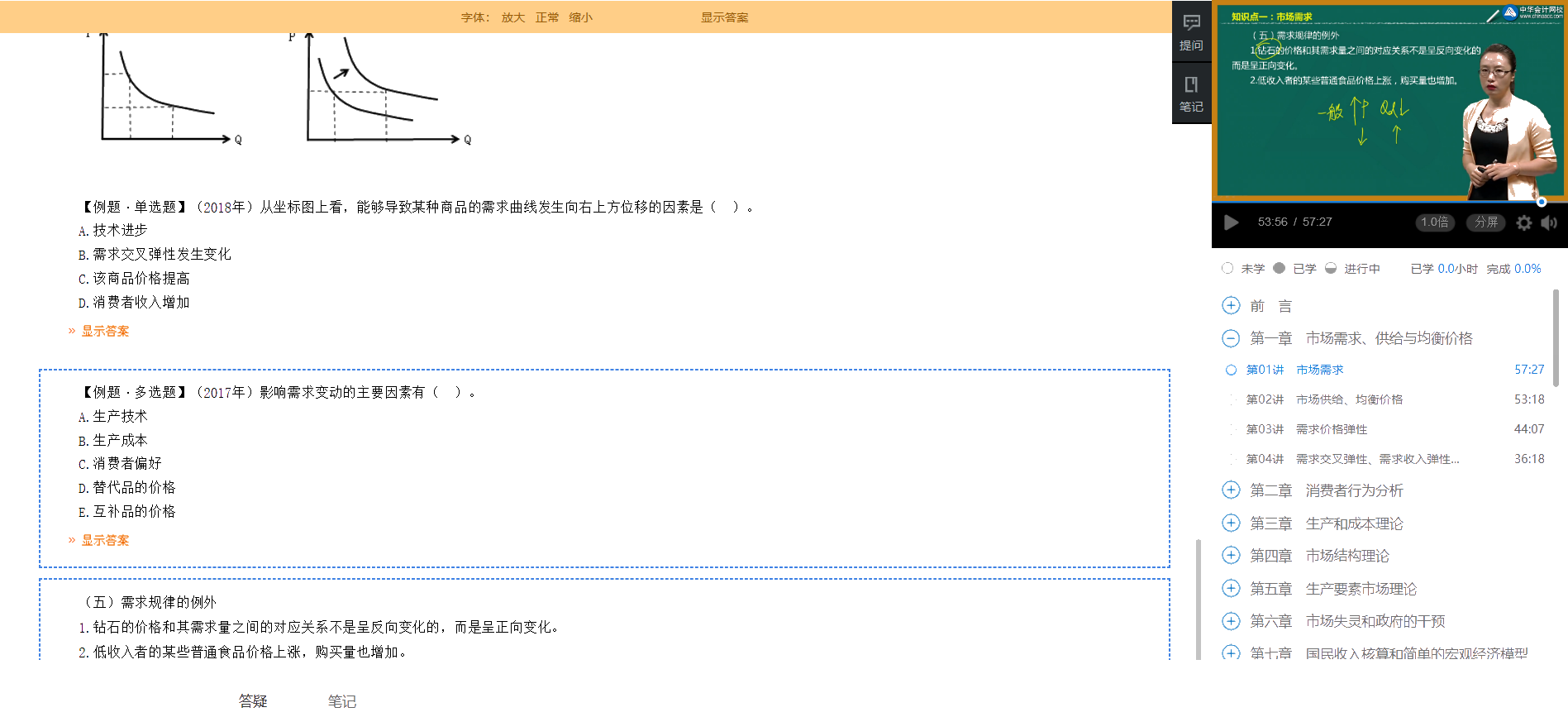Select option A. 技术进步
Screen dimensions: 1568x717
click(x=113, y=230)
